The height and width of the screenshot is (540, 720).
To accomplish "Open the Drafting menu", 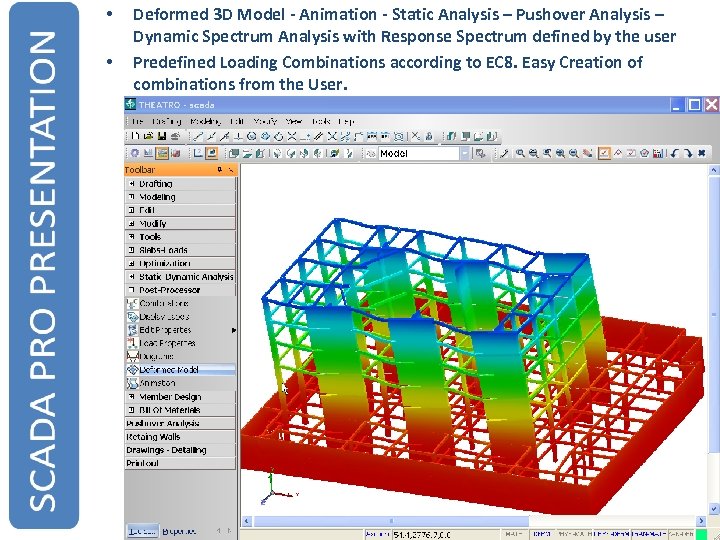I will coord(166,121).
